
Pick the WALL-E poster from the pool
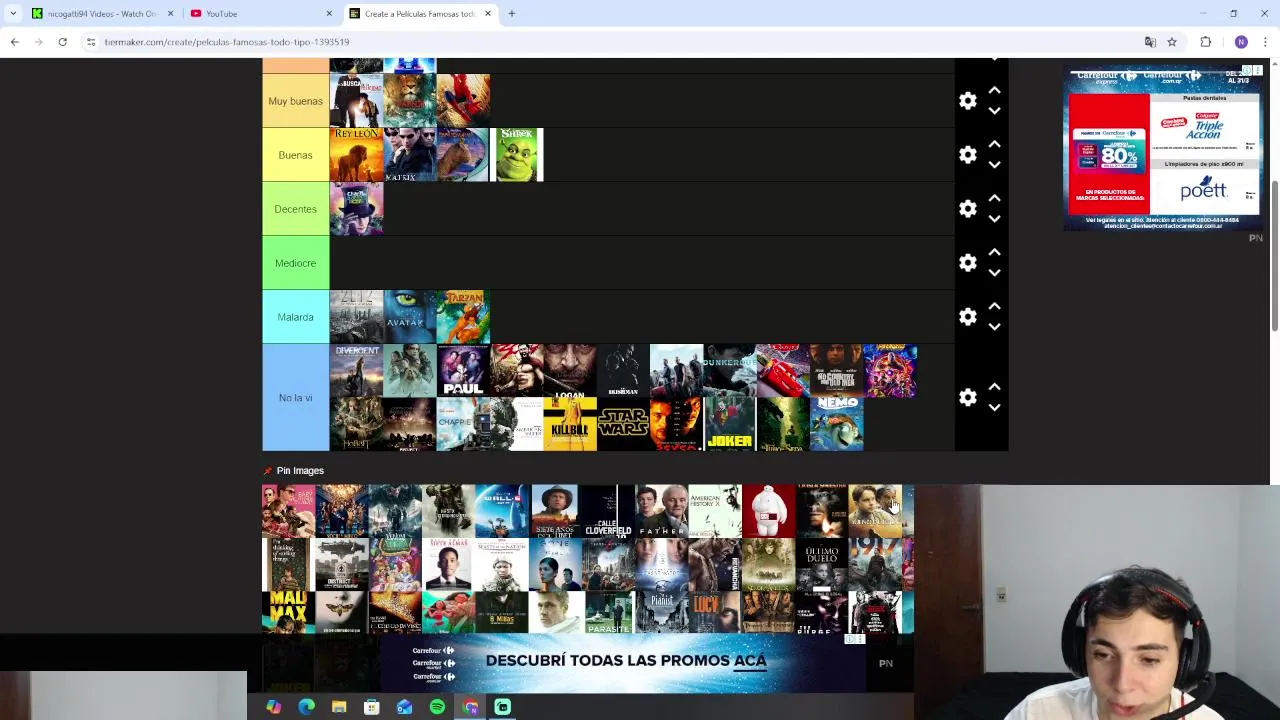click(x=502, y=511)
